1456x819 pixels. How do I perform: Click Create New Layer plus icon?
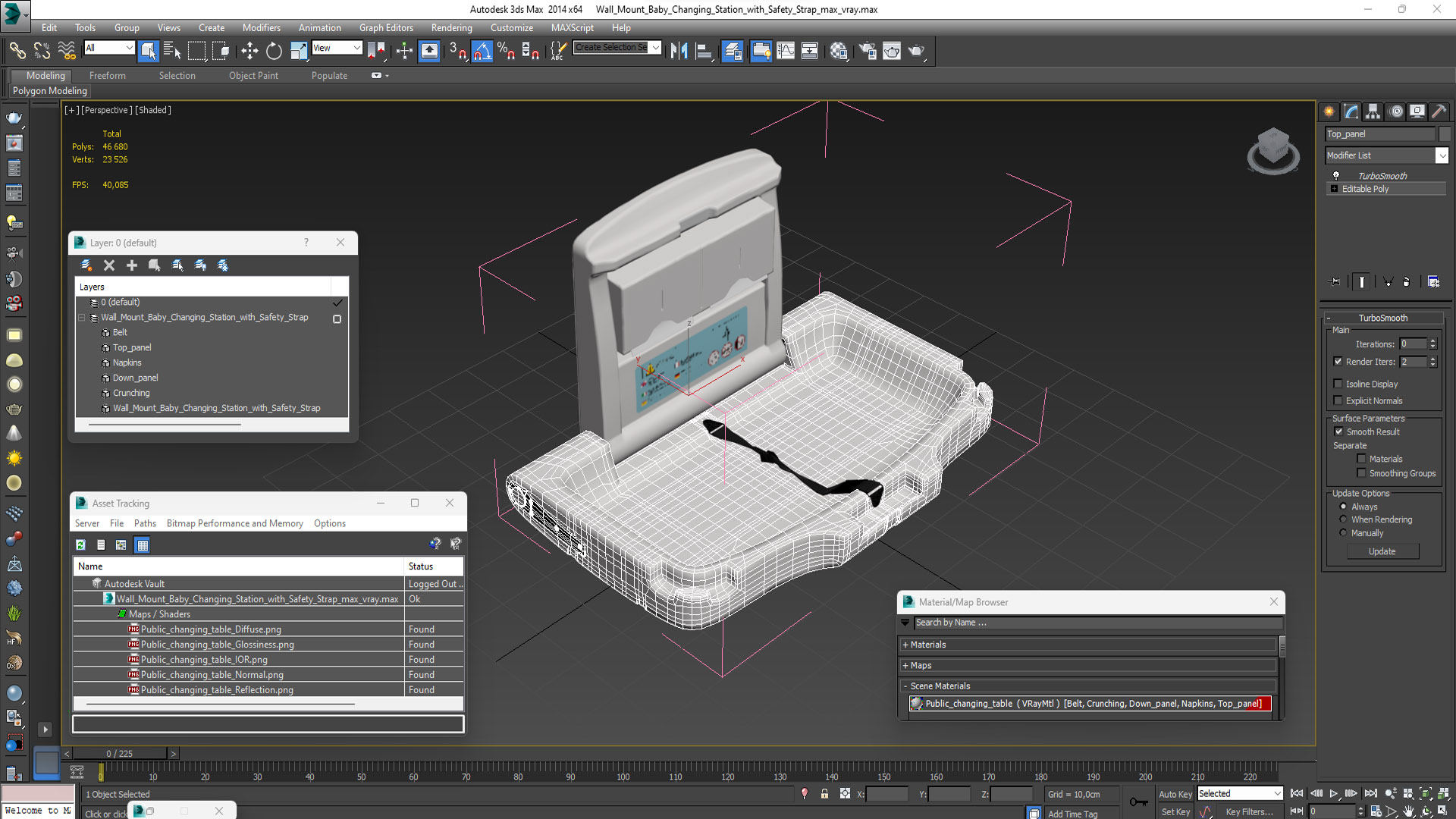(x=132, y=265)
